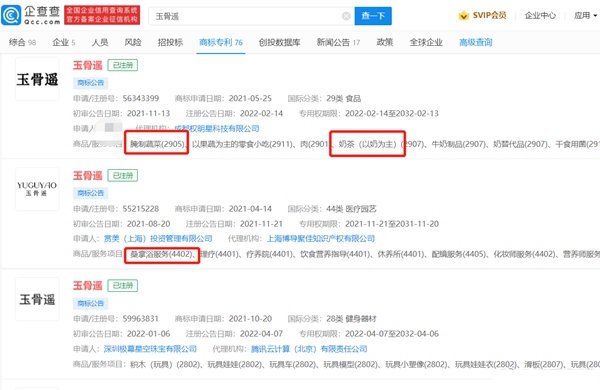
Task: Open the 玉骨遥 trademark thumbnail for 59963831
Action: pos(37,299)
